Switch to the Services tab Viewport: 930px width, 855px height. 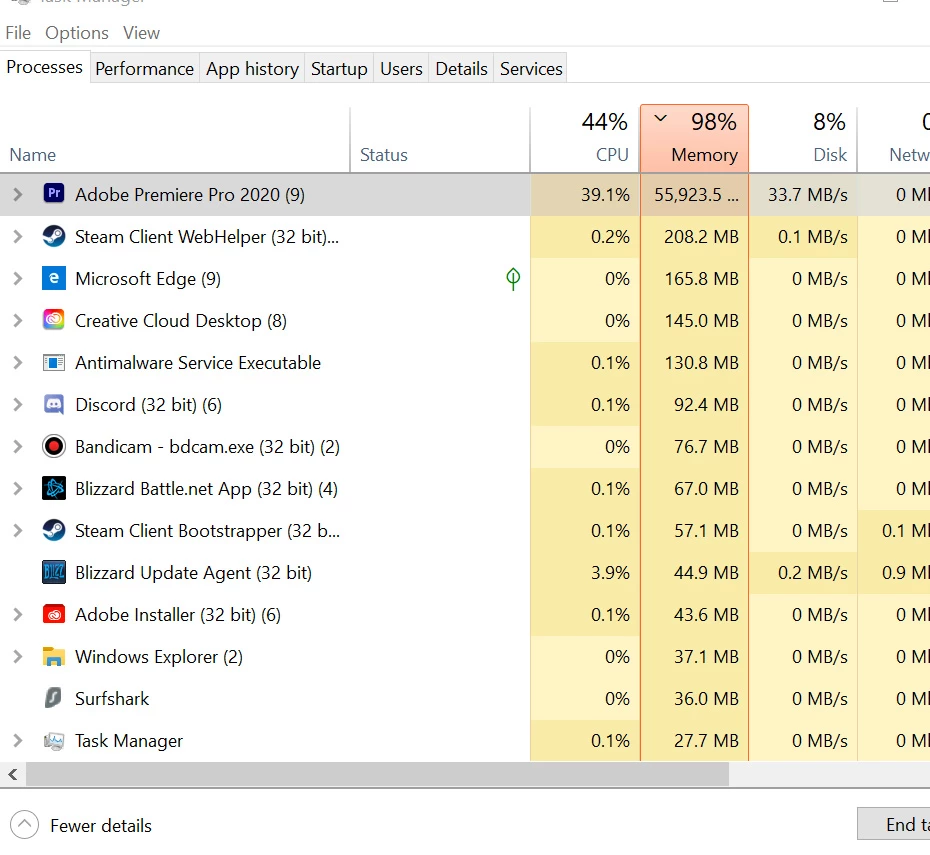[531, 69]
